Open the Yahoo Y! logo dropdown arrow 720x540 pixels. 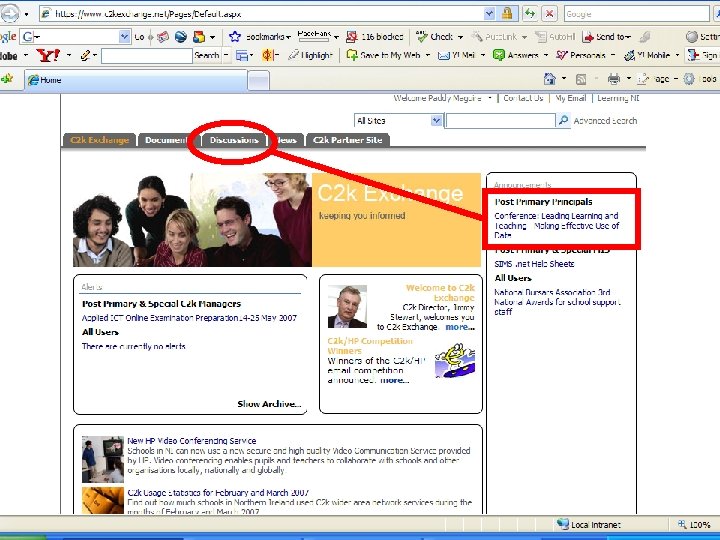tap(69, 56)
